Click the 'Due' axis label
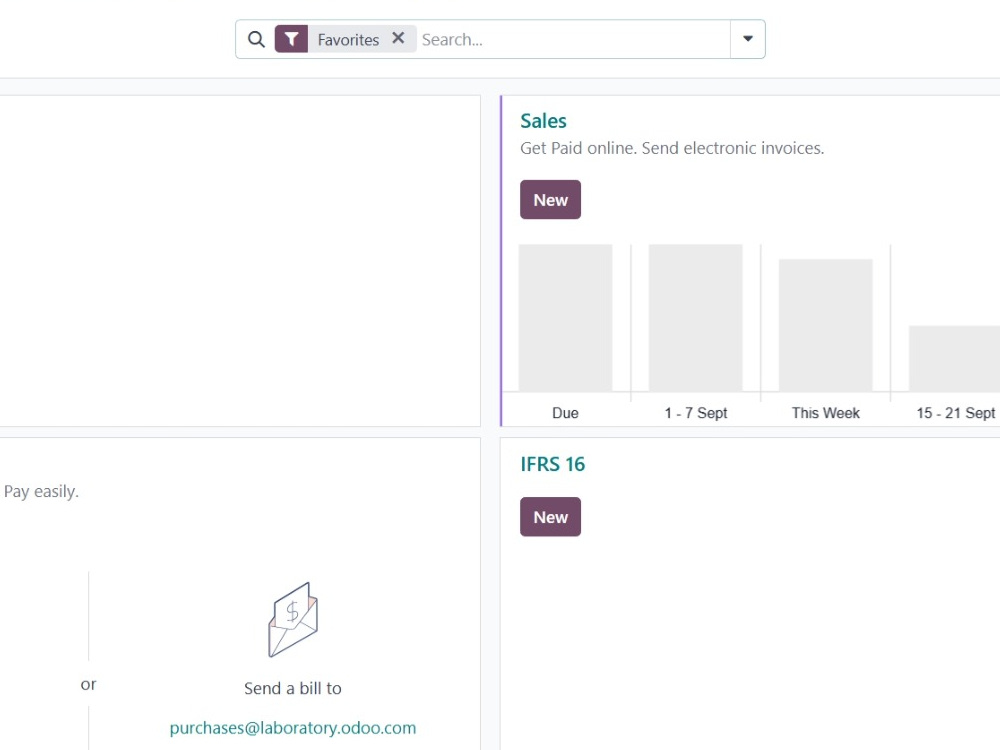The width and height of the screenshot is (1000, 750). [x=565, y=413]
